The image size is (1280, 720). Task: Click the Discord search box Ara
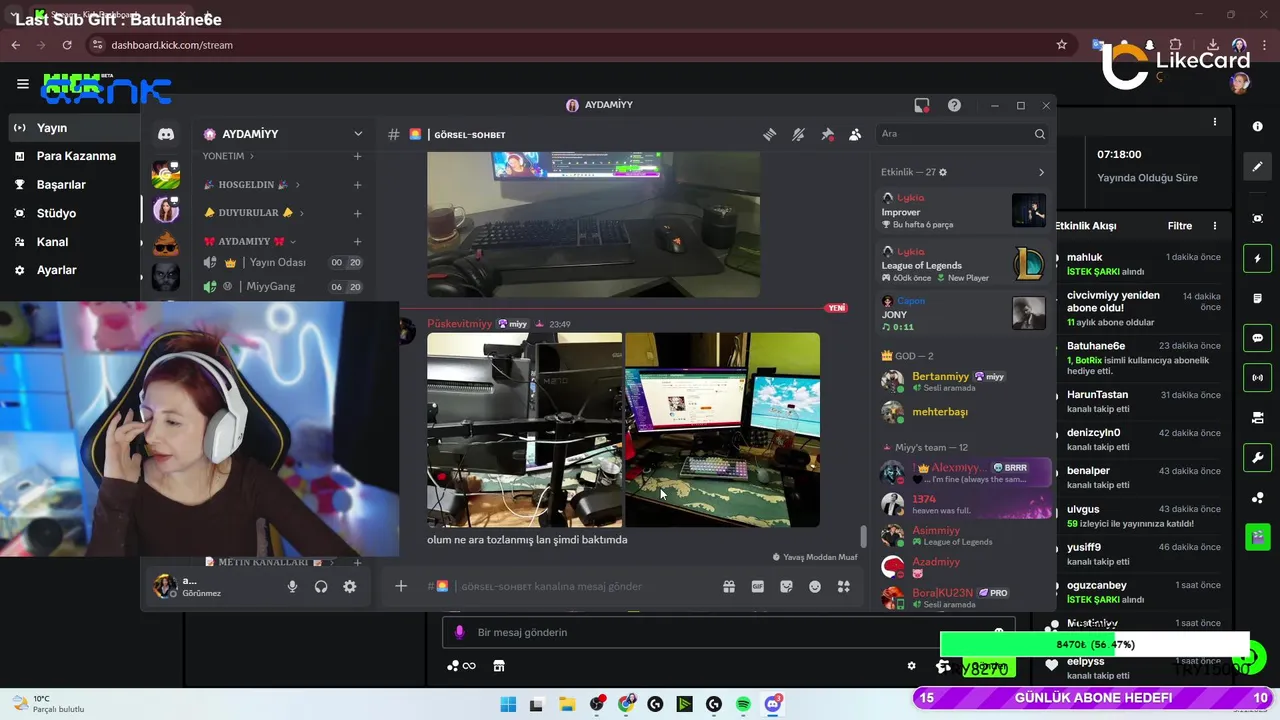point(962,134)
